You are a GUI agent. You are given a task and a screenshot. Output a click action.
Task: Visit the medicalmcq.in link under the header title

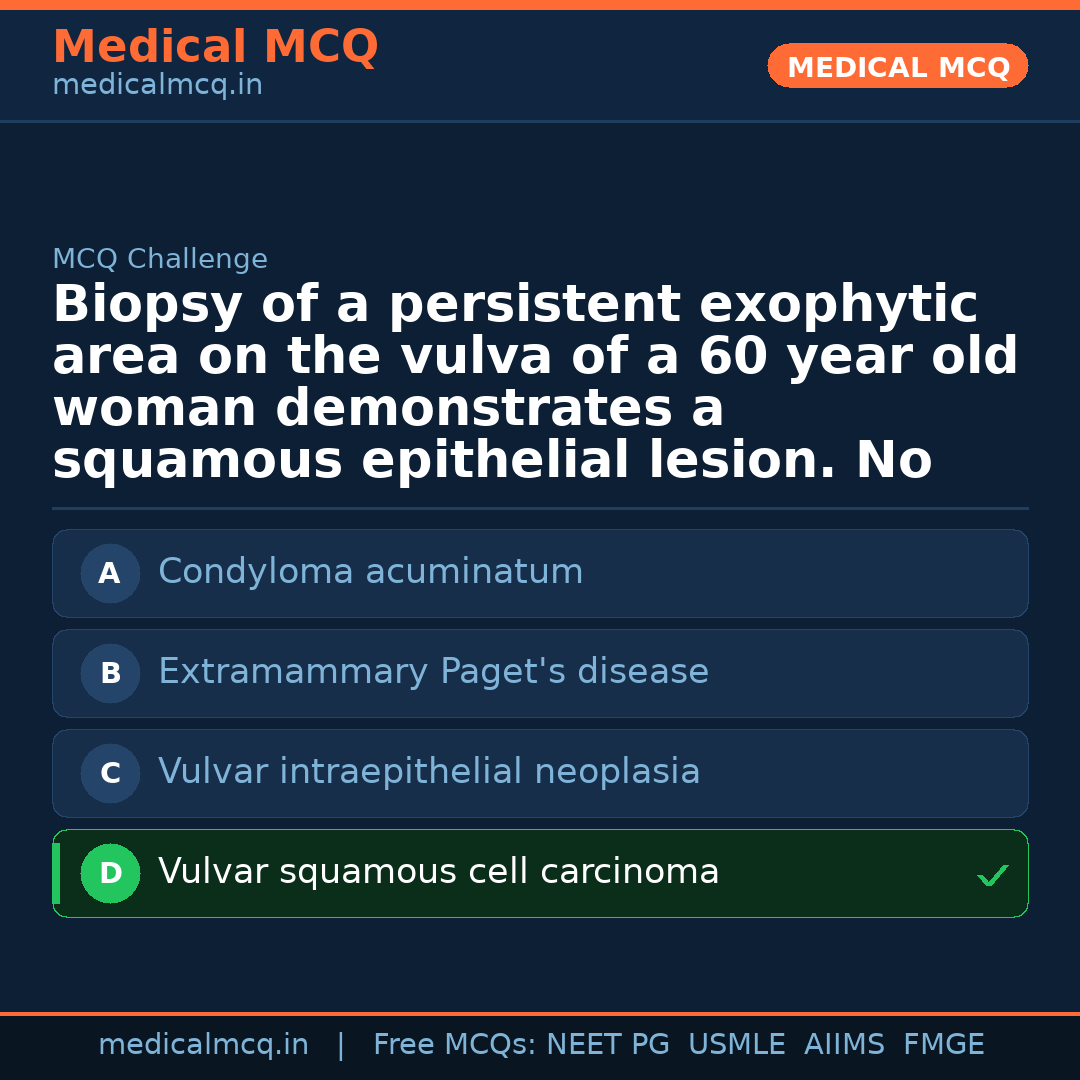point(157,86)
